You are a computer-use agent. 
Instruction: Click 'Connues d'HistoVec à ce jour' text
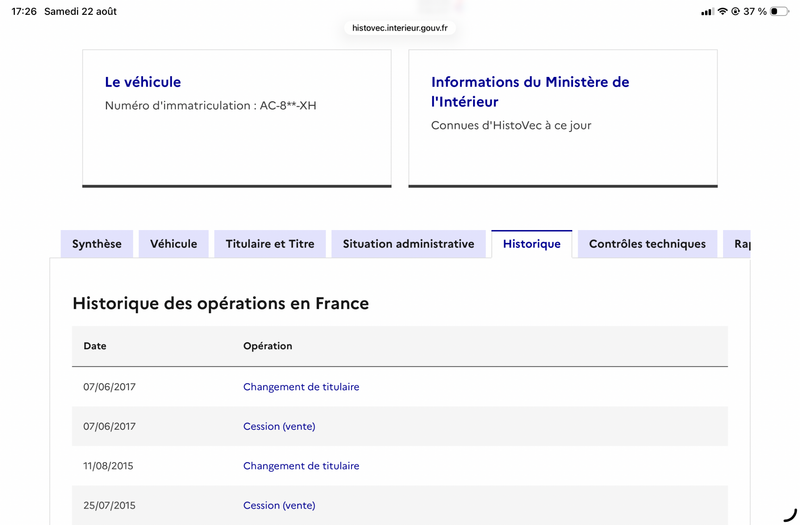[x=511, y=126]
